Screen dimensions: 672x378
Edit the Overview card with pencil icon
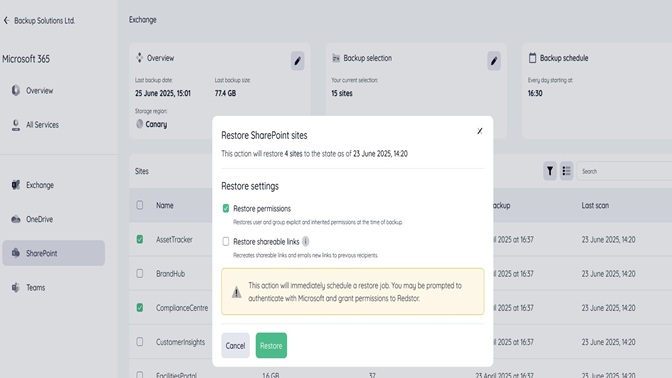(297, 61)
